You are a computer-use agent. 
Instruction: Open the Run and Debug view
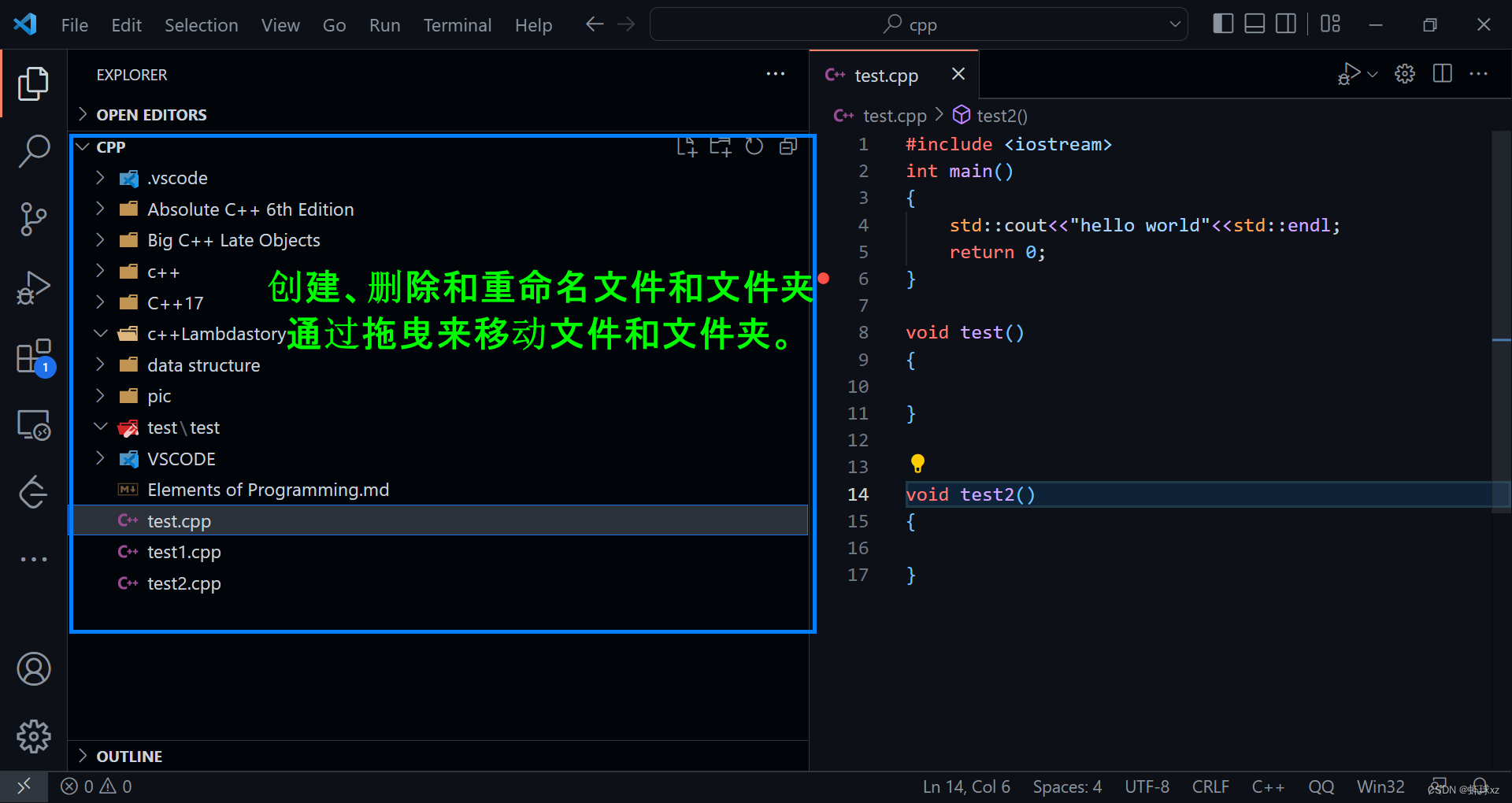click(33, 287)
